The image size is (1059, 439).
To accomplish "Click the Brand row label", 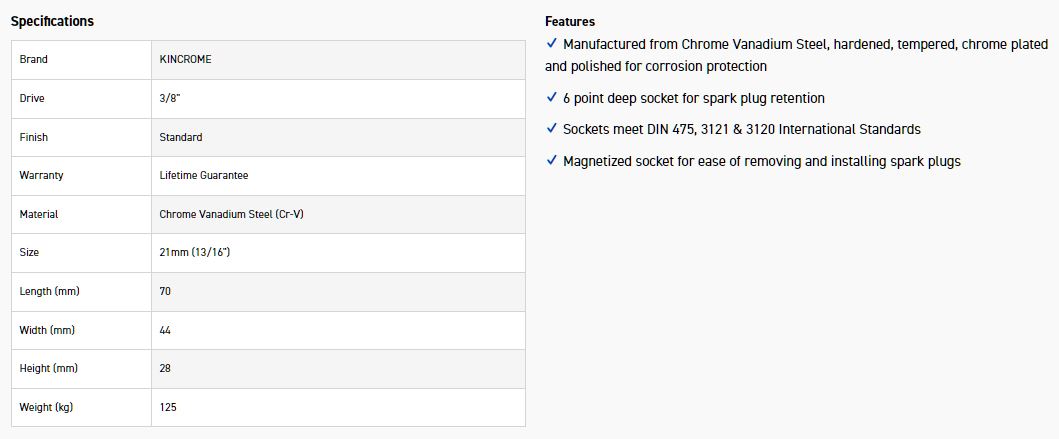I will click(x=34, y=60).
